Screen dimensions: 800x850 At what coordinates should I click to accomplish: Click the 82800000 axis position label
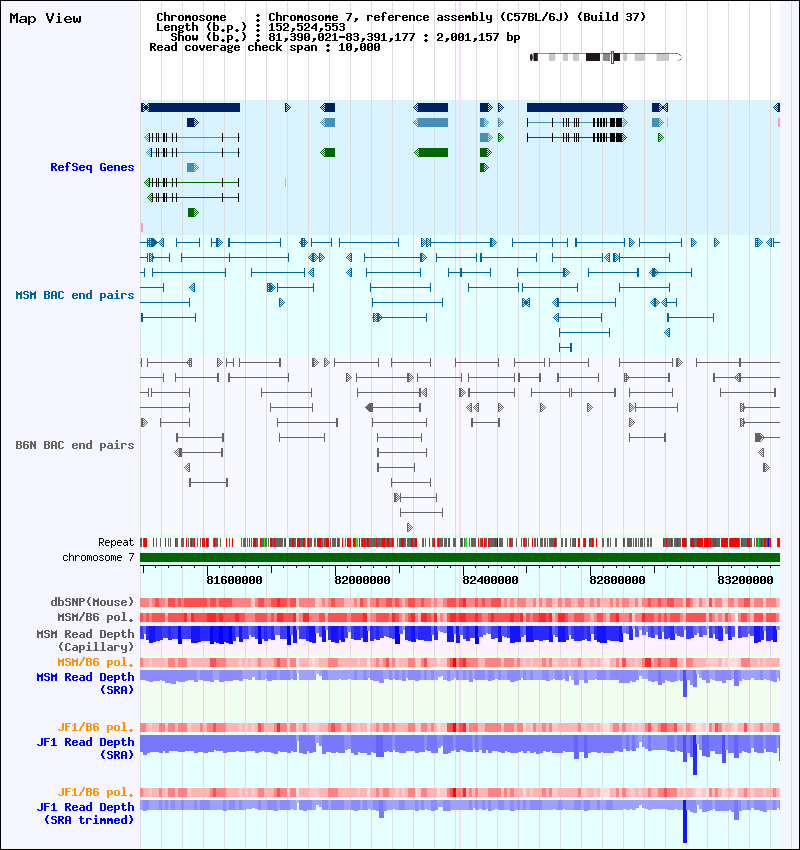point(617,580)
